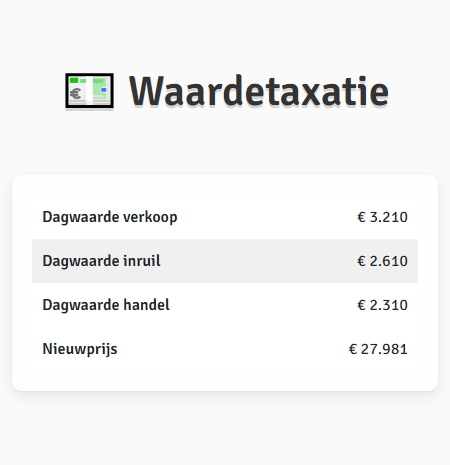
Task: Click the euro sign before 2.310
Action: tap(361, 305)
